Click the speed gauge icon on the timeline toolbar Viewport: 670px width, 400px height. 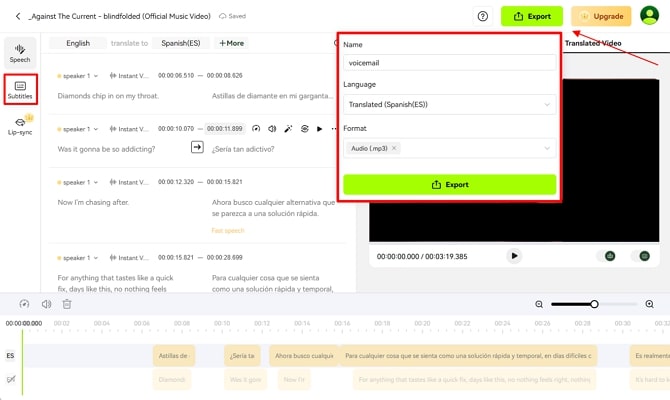pyautogui.click(x=24, y=304)
